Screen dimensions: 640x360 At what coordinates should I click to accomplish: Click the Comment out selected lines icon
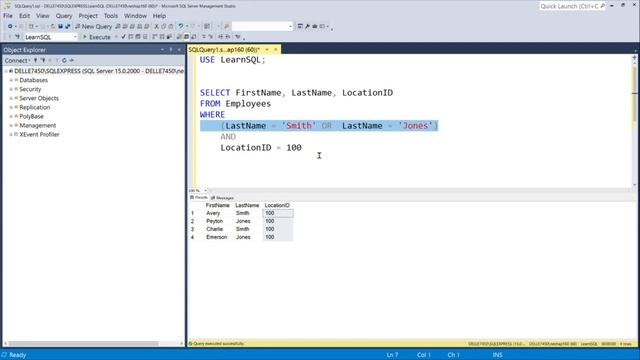click(x=204, y=37)
